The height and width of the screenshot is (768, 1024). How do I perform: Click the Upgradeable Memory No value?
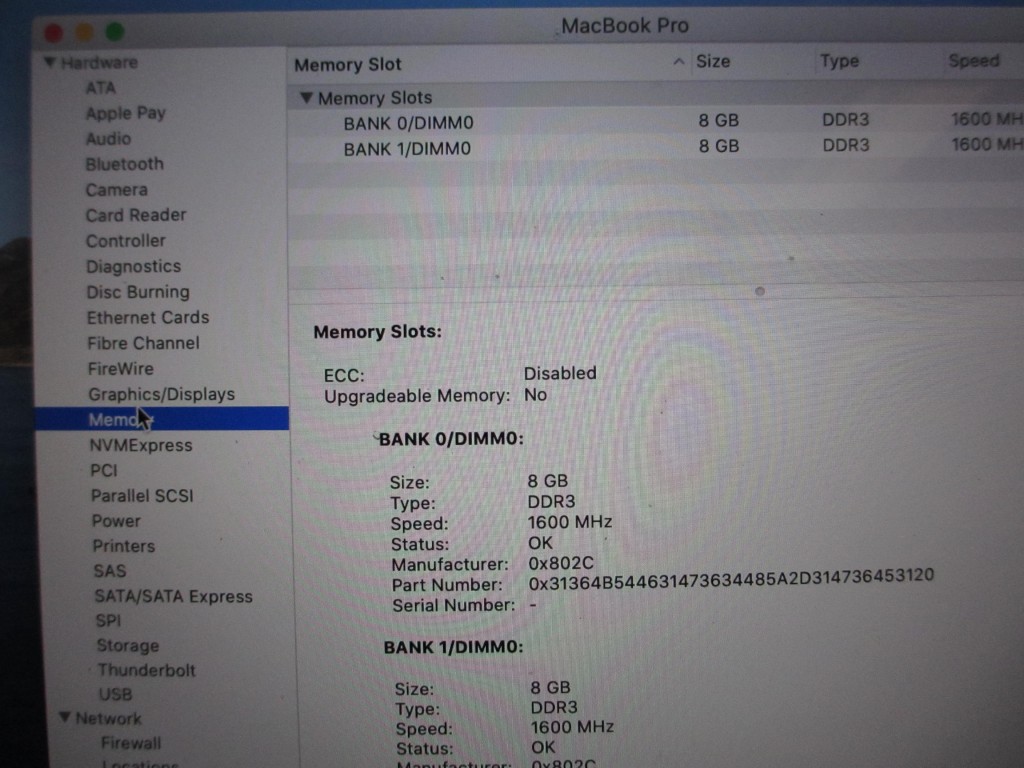tap(536, 395)
